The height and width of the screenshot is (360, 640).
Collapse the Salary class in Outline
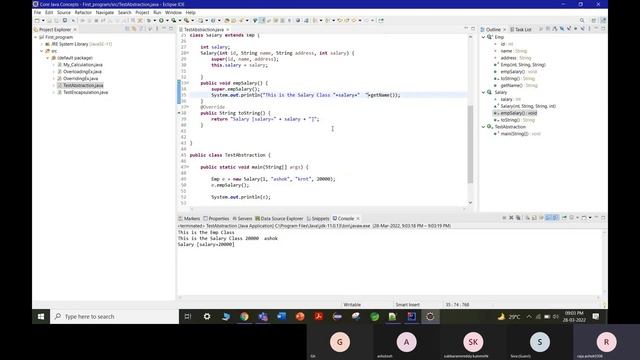pyautogui.click(x=484, y=93)
